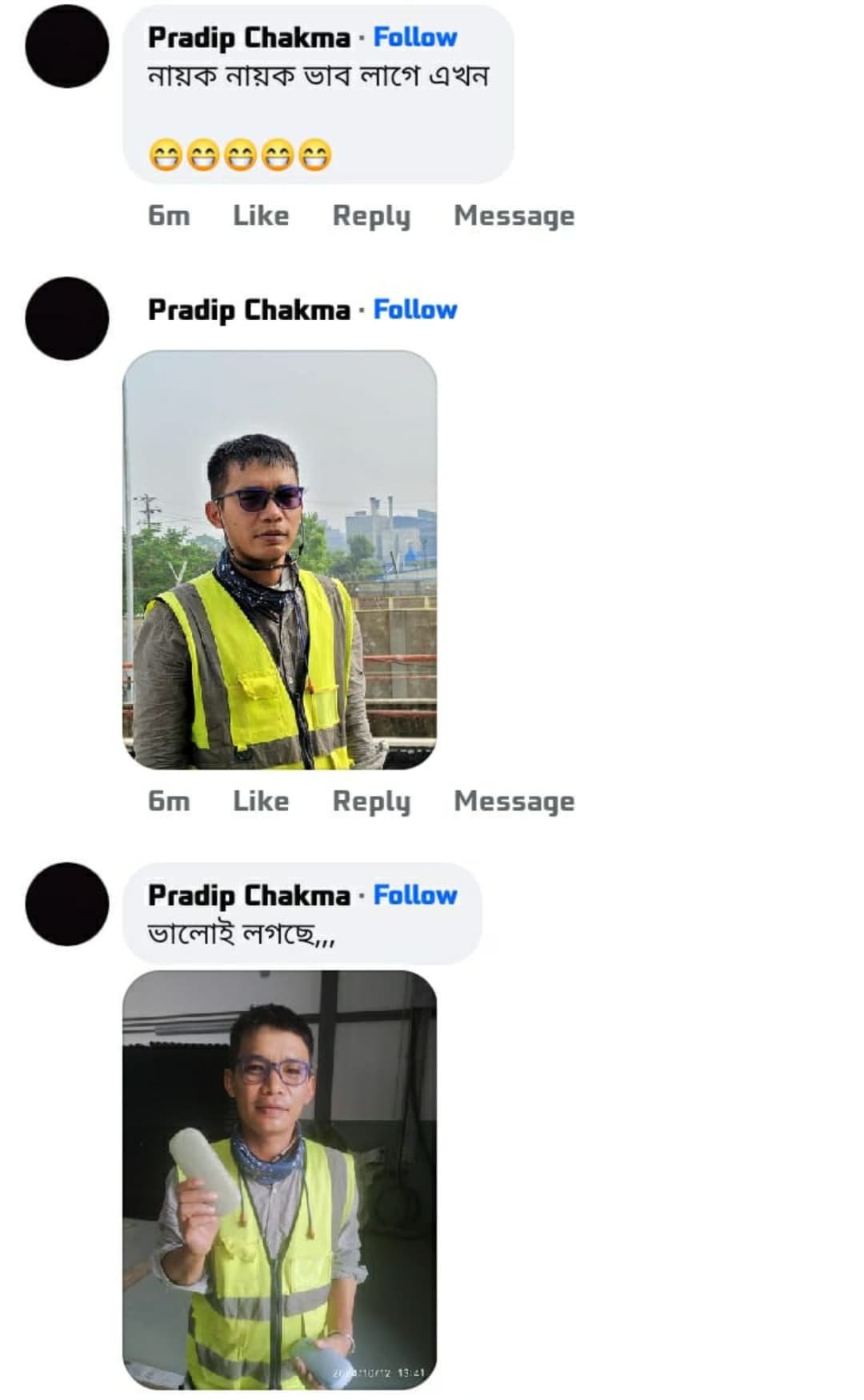Follow Pradip Chakma in first comment
The width and height of the screenshot is (864, 1400).
pyautogui.click(x=415, y=37)
